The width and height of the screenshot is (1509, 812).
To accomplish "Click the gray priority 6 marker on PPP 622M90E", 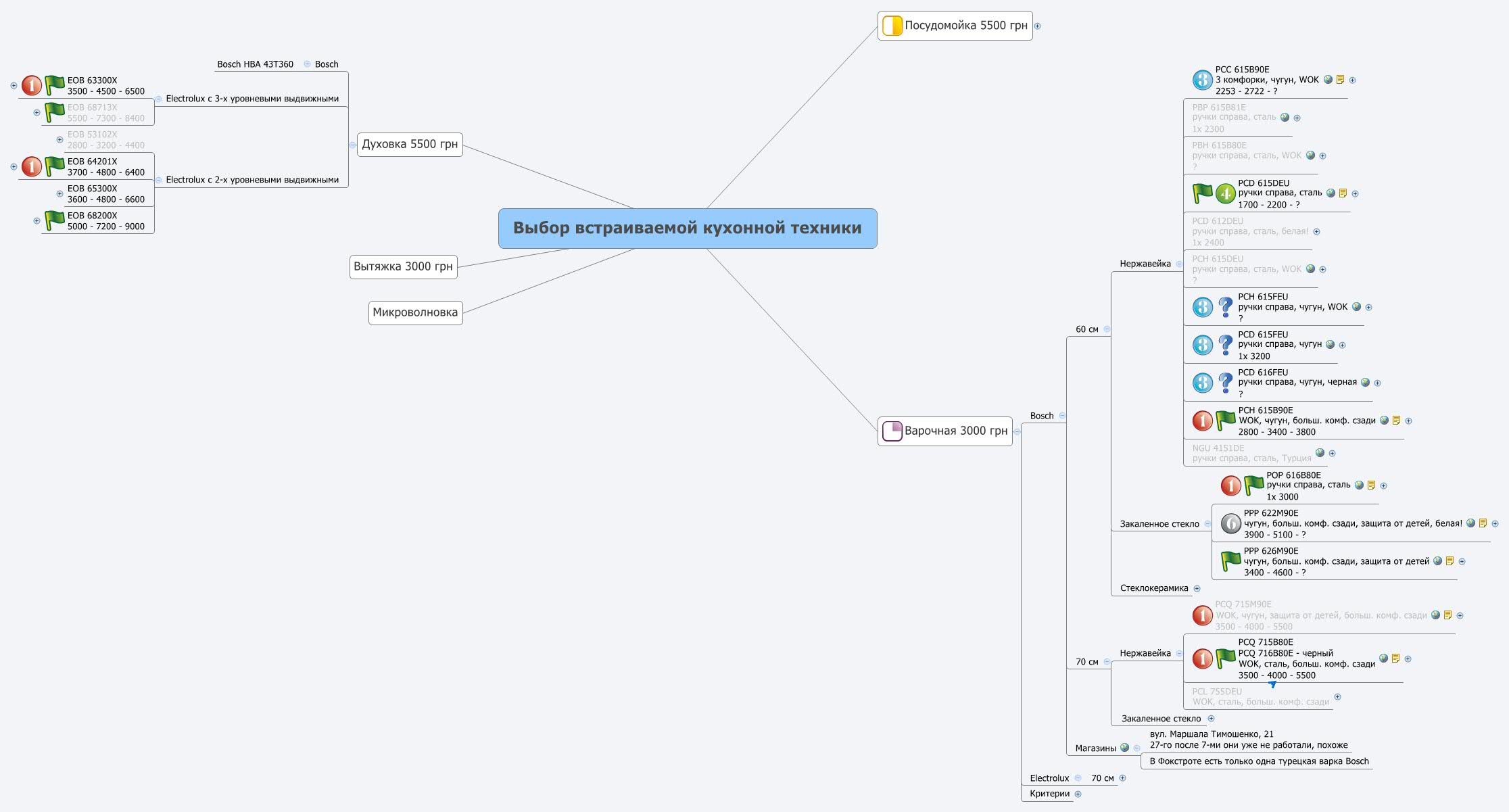I will (x=1230, y=523).
